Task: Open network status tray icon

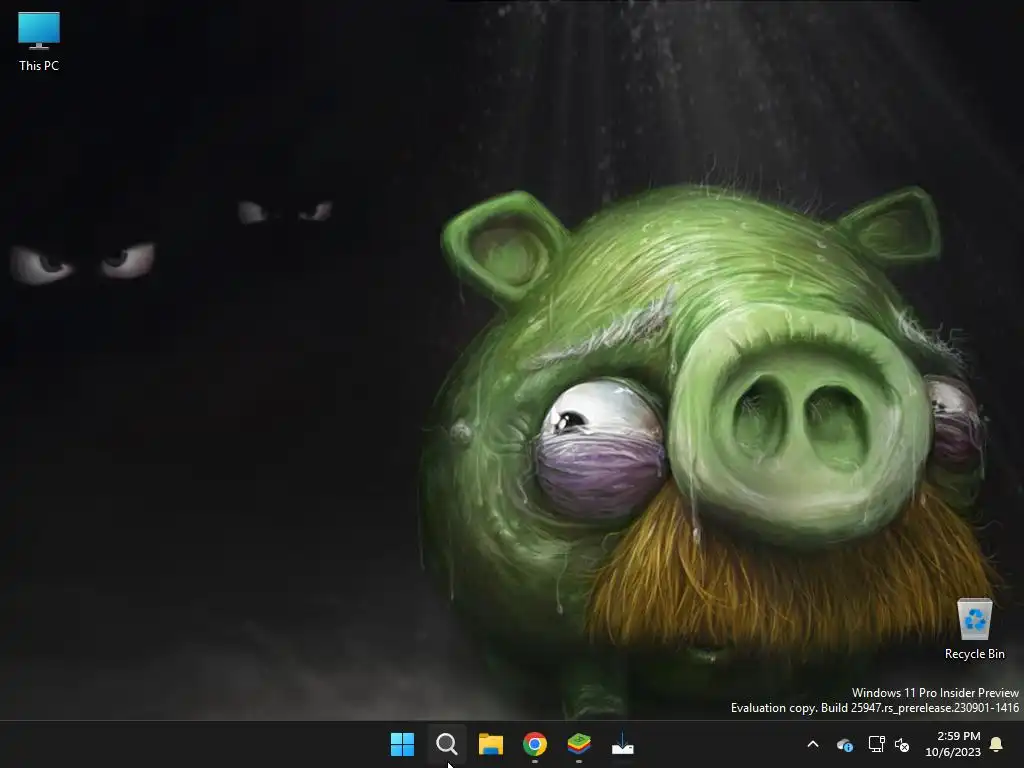Action: pos(876,744)
